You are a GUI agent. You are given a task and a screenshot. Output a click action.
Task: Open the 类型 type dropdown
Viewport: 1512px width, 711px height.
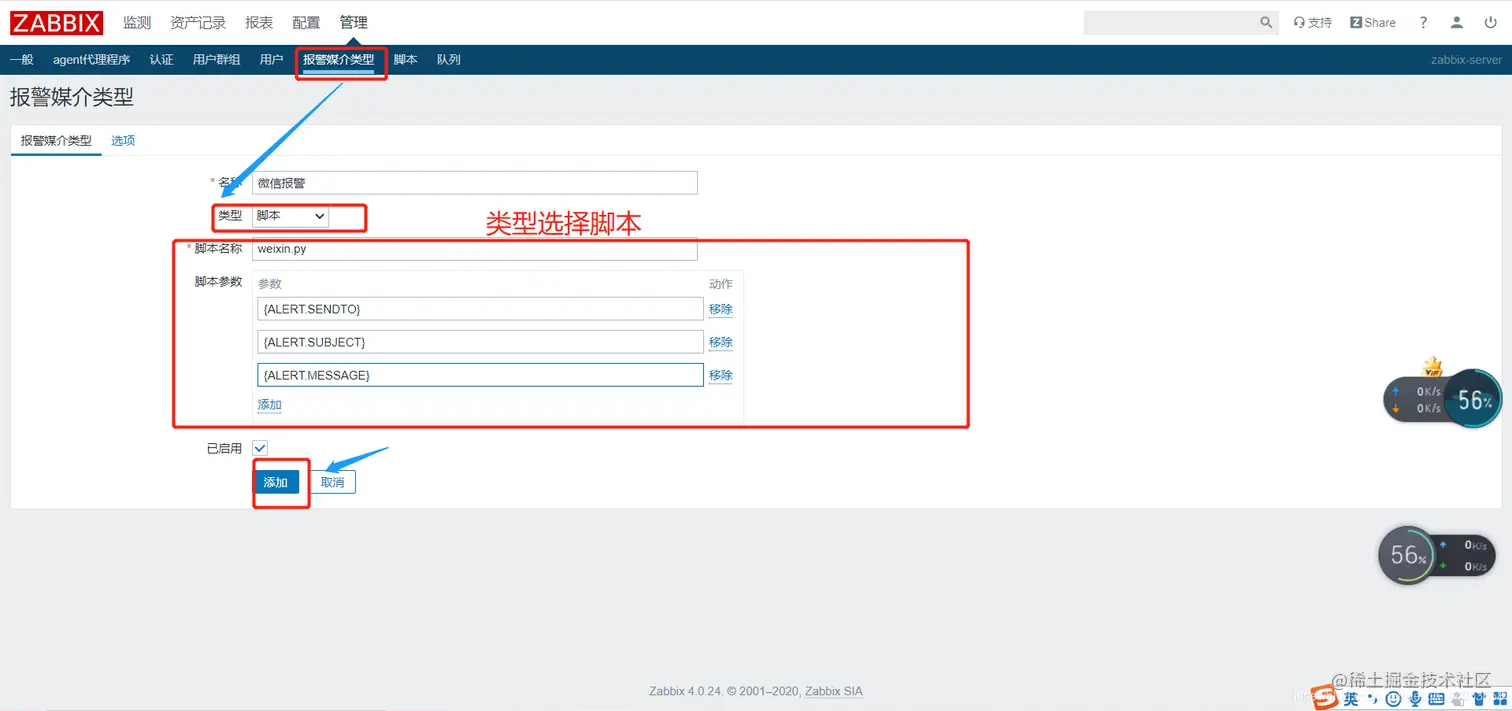coord(290,215)
